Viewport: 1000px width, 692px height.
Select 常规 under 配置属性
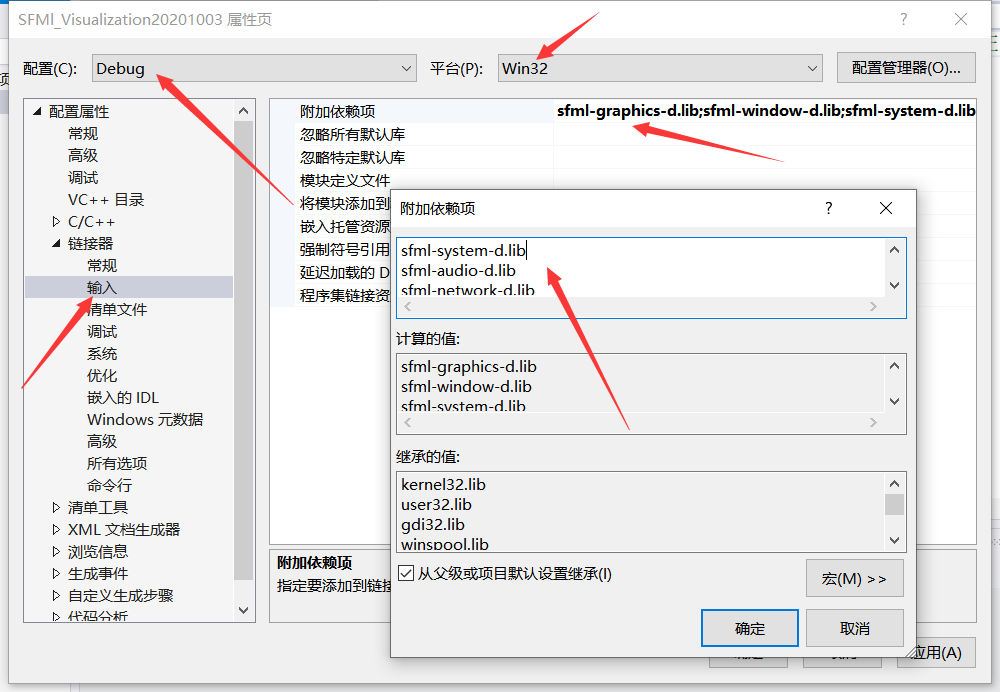83,133
